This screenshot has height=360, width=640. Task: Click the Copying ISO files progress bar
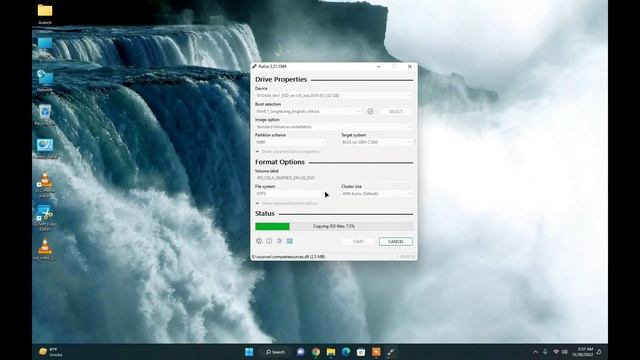(x=334, y=226)
